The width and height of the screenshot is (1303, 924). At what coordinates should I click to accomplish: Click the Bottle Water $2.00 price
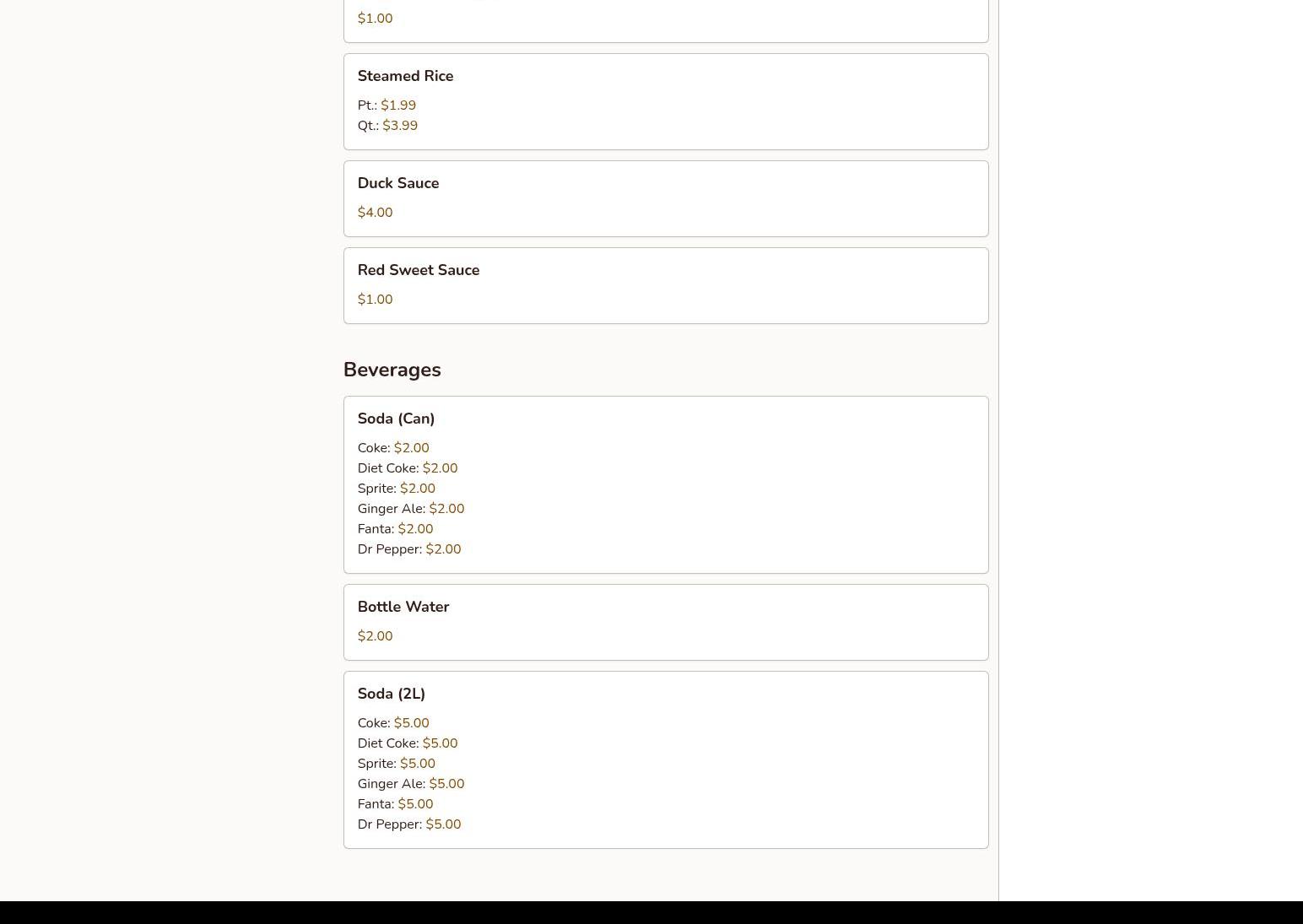tap(375, 636)
